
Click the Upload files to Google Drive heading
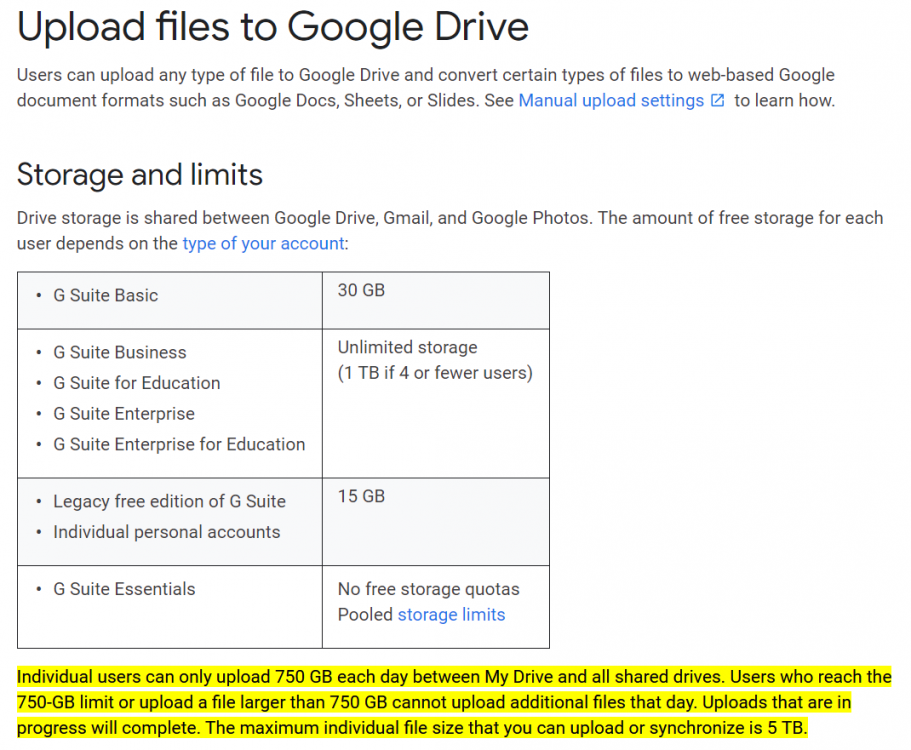click(x=272, y=27)
